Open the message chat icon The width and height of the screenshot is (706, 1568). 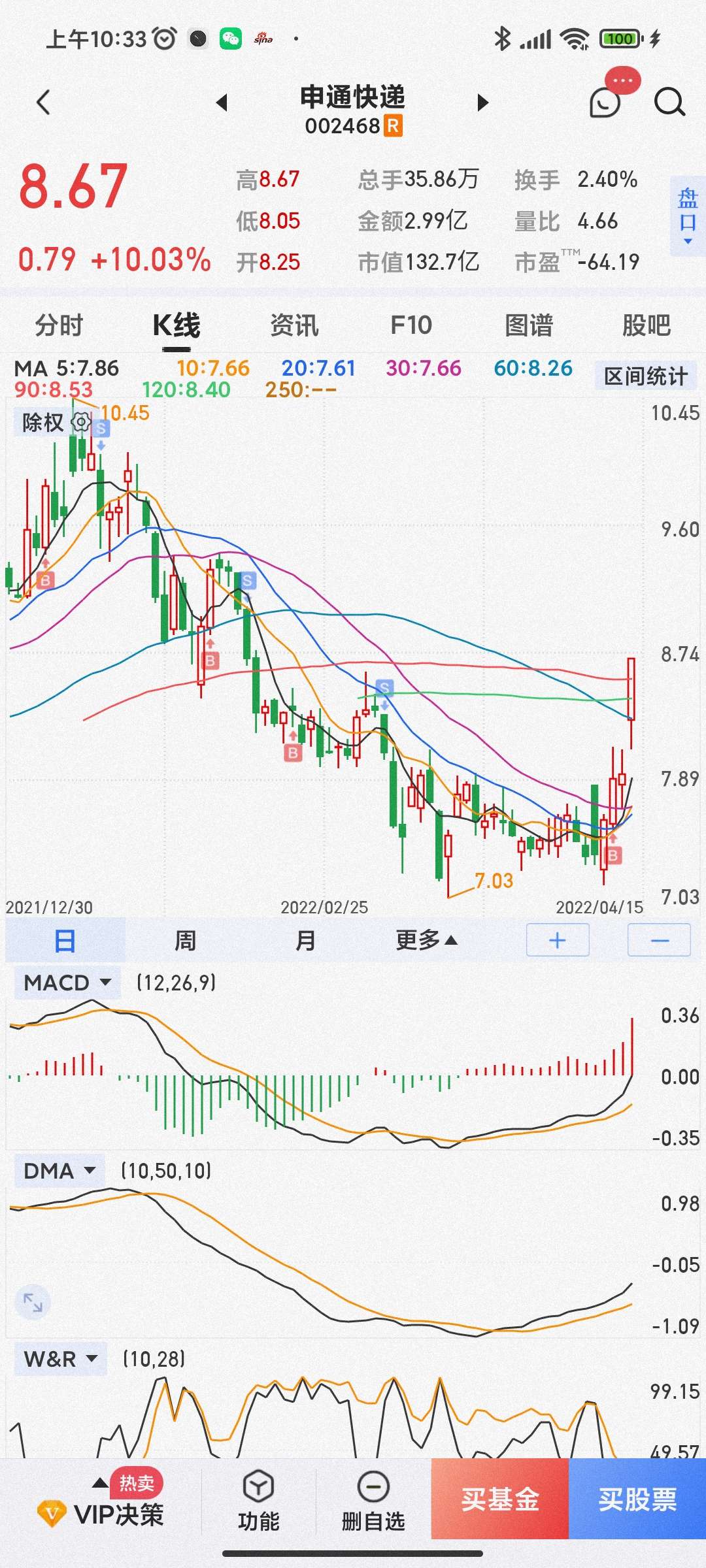pyautogui.click(x=605, y=103)
